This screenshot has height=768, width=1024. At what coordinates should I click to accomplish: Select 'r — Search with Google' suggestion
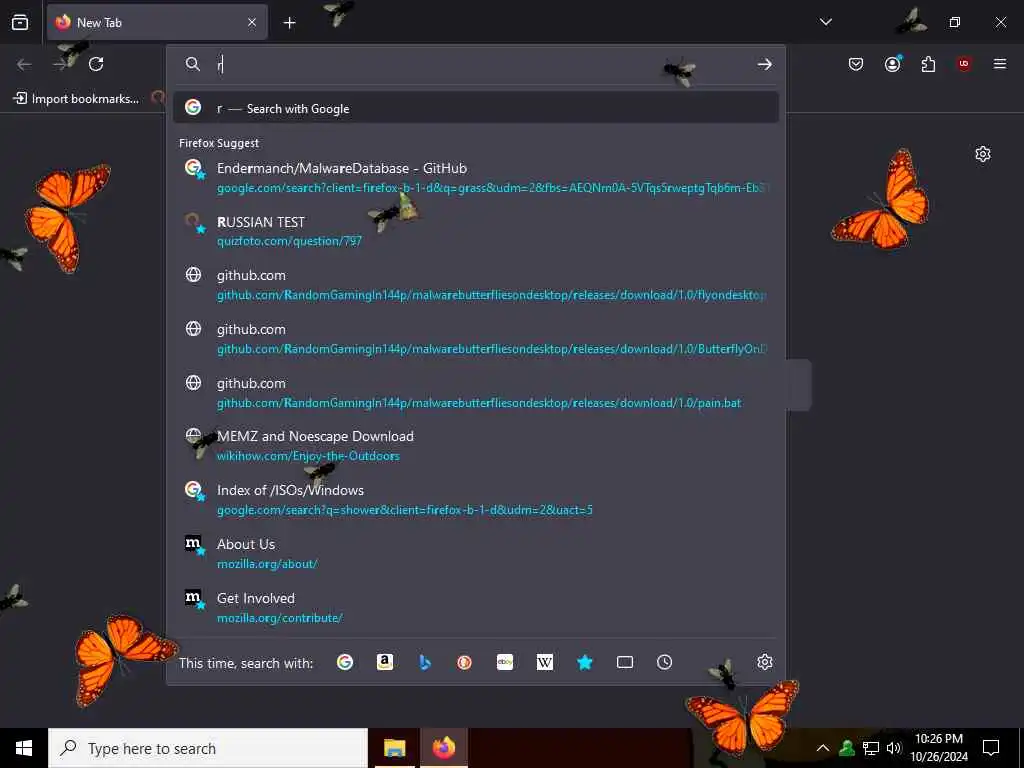(x=475, y=108)
